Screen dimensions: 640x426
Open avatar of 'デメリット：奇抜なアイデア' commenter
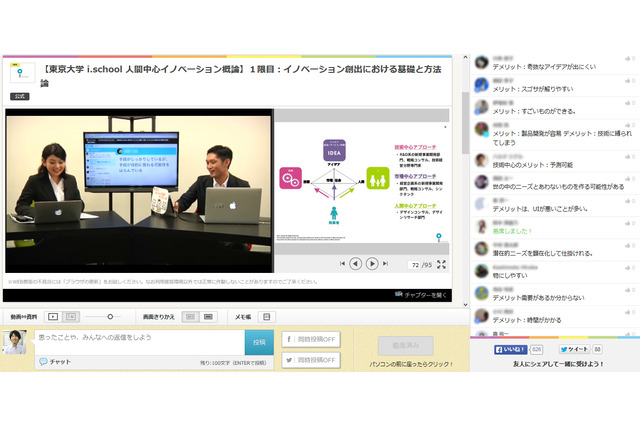click(482, 62)
